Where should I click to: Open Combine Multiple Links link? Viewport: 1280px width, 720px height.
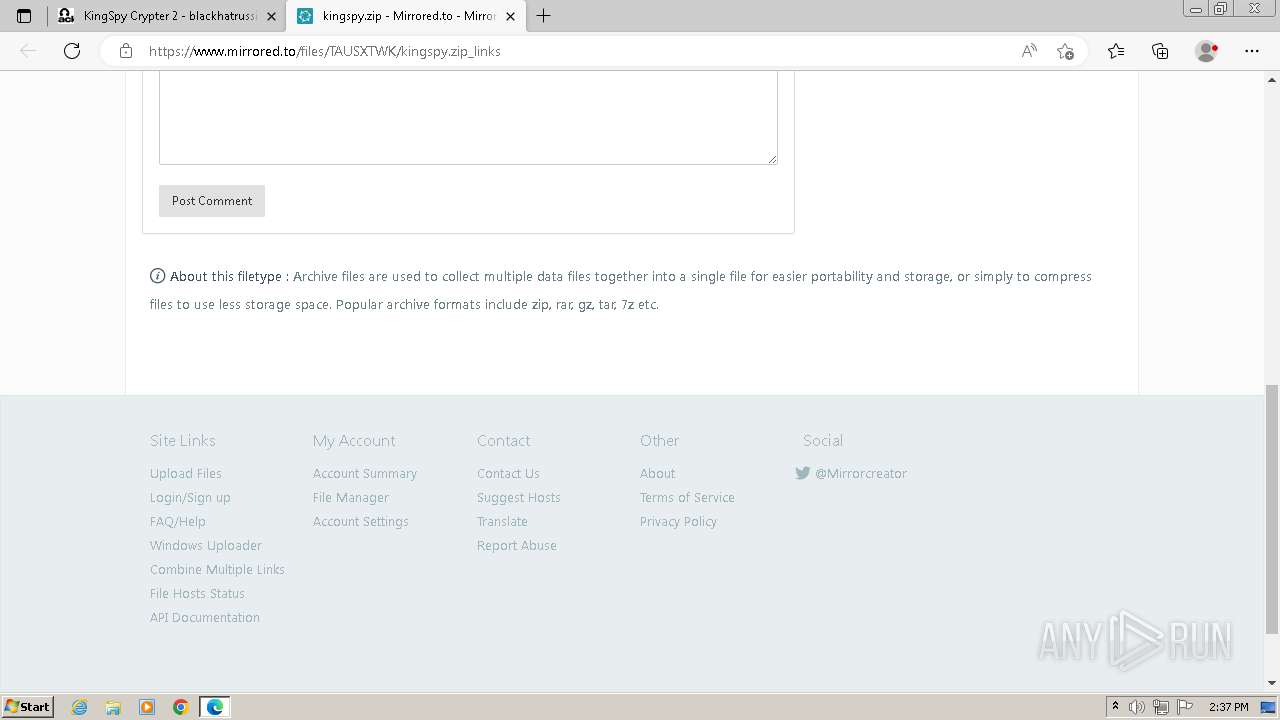pyautogui.click(x=217, y=569)
